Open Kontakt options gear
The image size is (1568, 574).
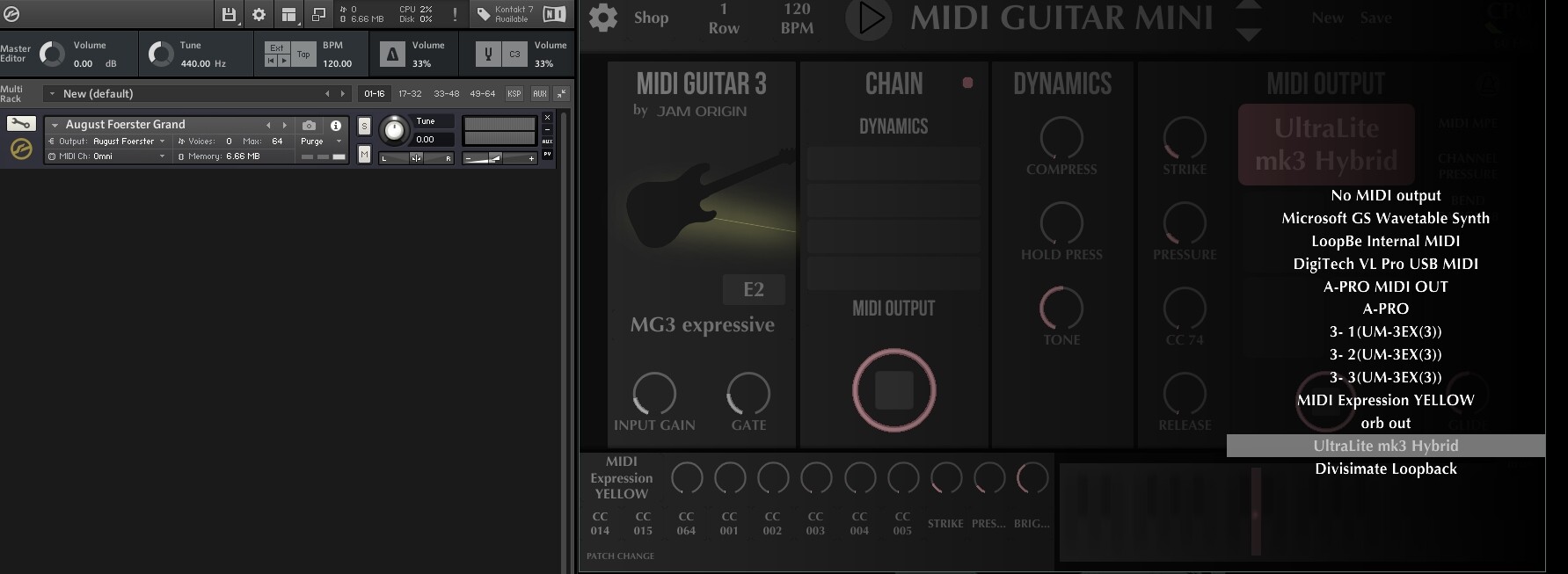pyautogui.click(x=259, y=14)
